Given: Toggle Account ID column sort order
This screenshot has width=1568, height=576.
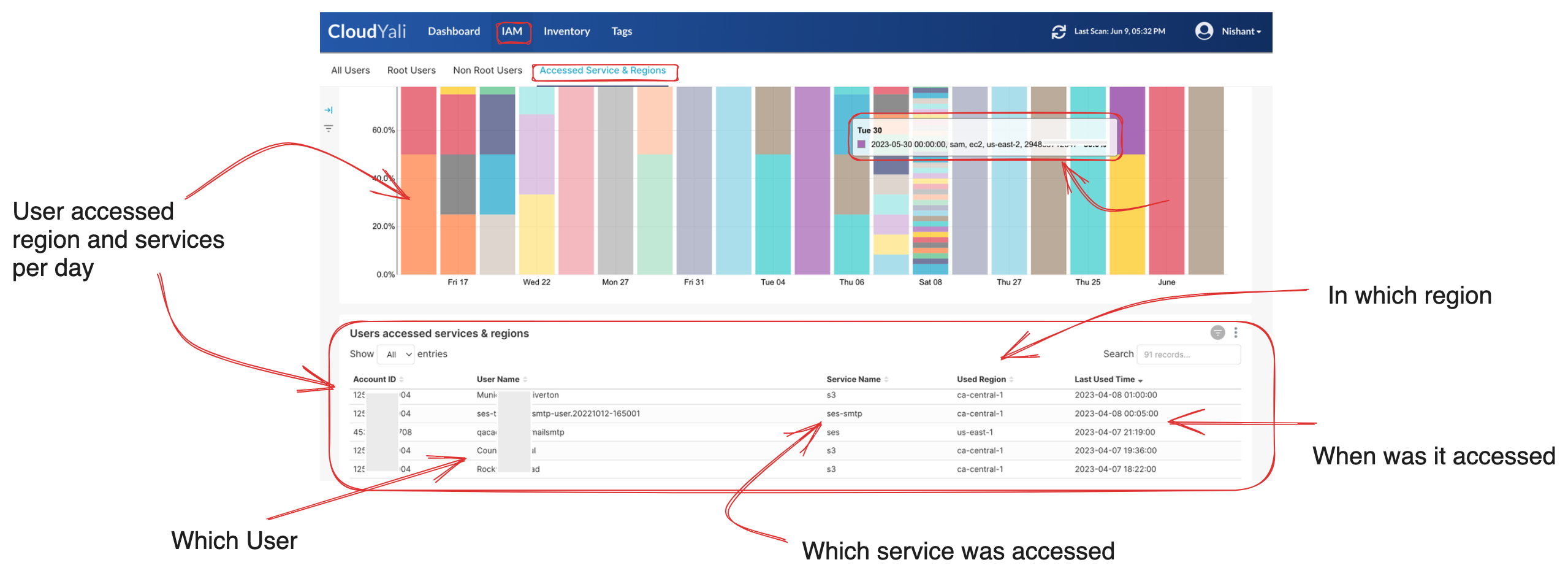Looking at the screenshot, I should [402, 379].
